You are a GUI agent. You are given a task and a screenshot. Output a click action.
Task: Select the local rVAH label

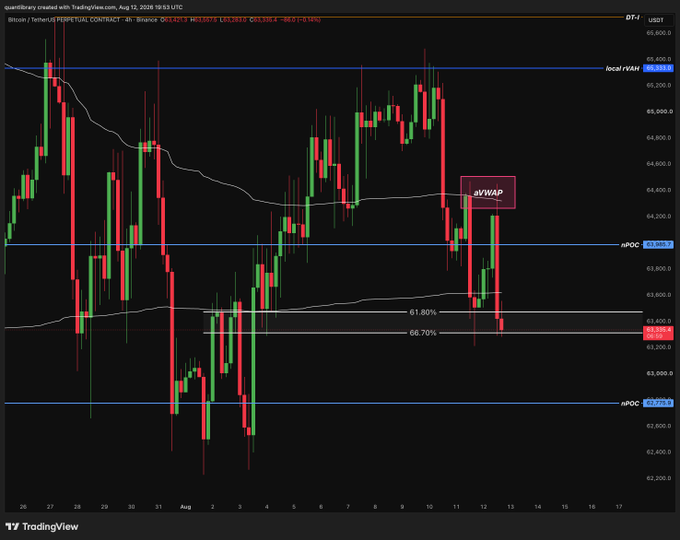622,69
